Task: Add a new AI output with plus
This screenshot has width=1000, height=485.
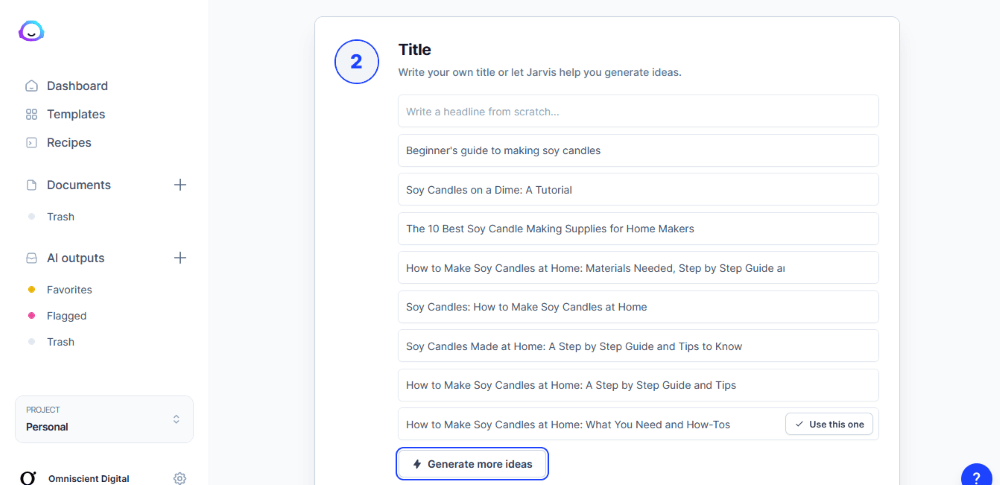Action: tap(180, 258)
